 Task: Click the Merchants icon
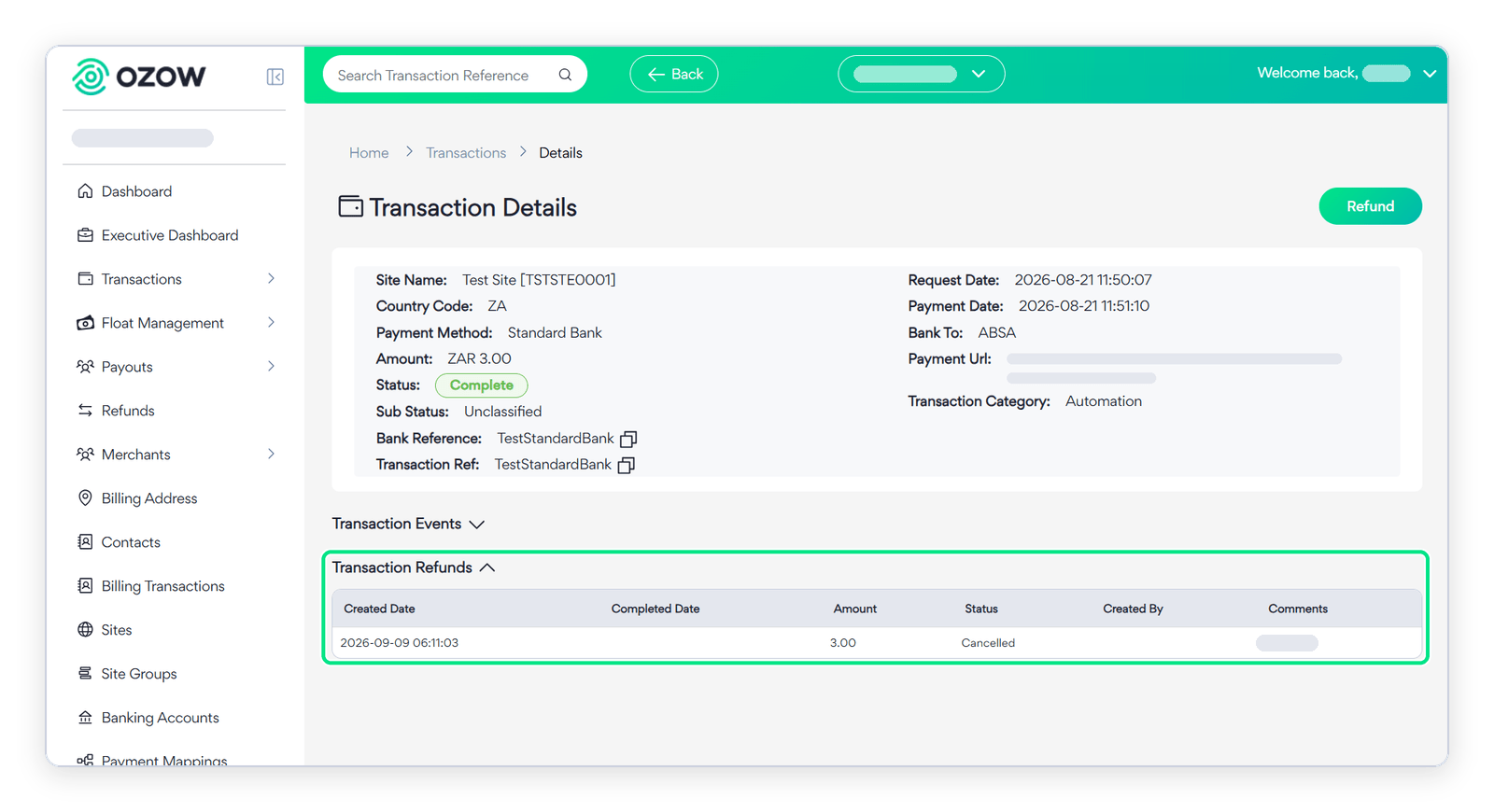85,455
